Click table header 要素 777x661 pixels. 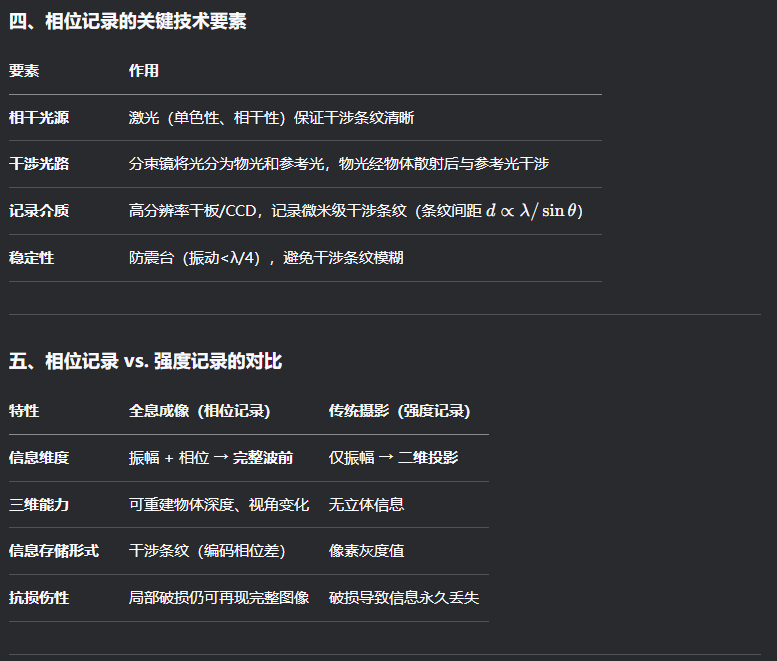pos(24,71)
